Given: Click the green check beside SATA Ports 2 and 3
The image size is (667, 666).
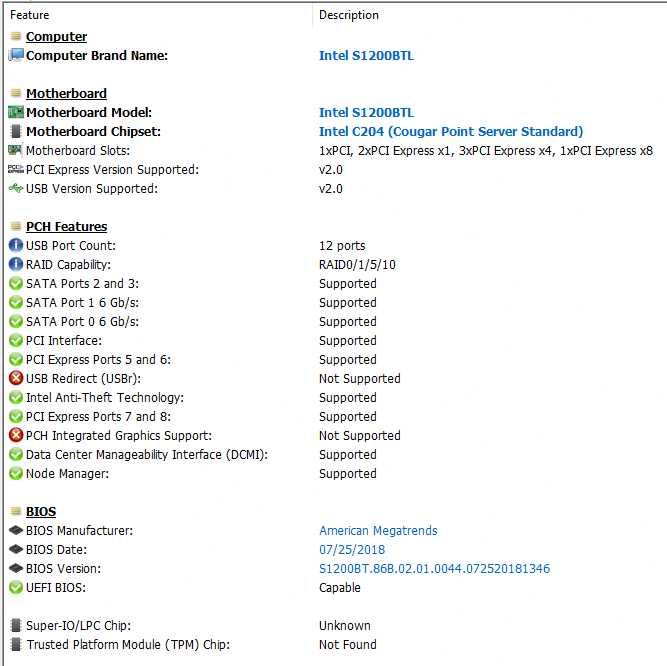Looking at the screenshot, I should point(16,283).
